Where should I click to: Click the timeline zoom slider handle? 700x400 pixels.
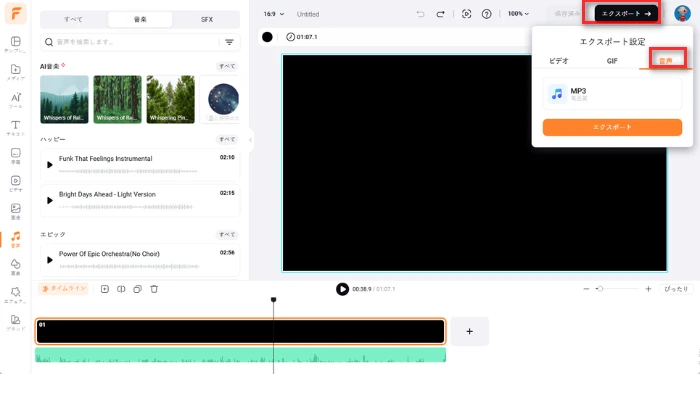point(600,289)
